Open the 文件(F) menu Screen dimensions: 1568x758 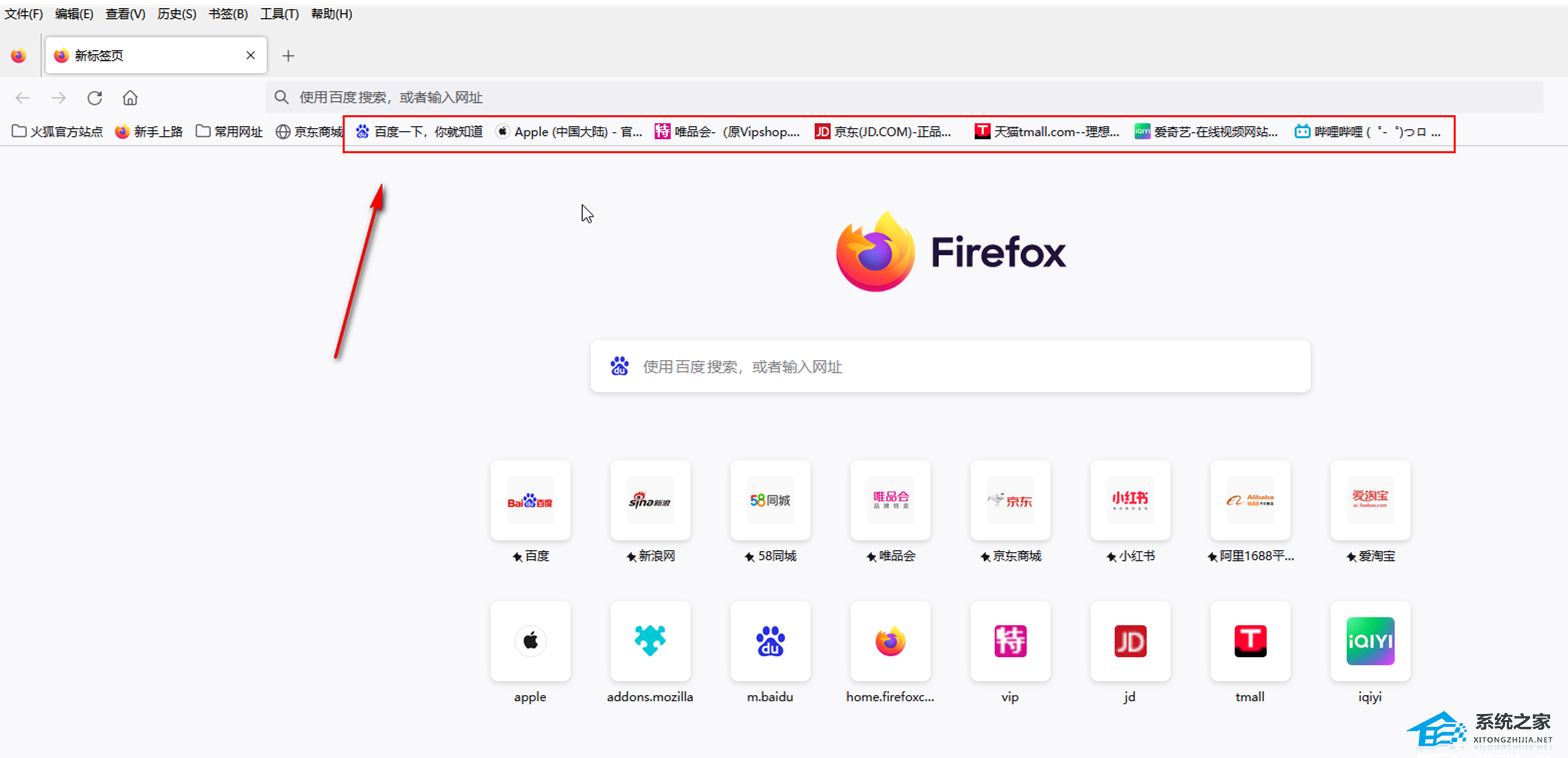pyautogui.click(x=24, y=14)
